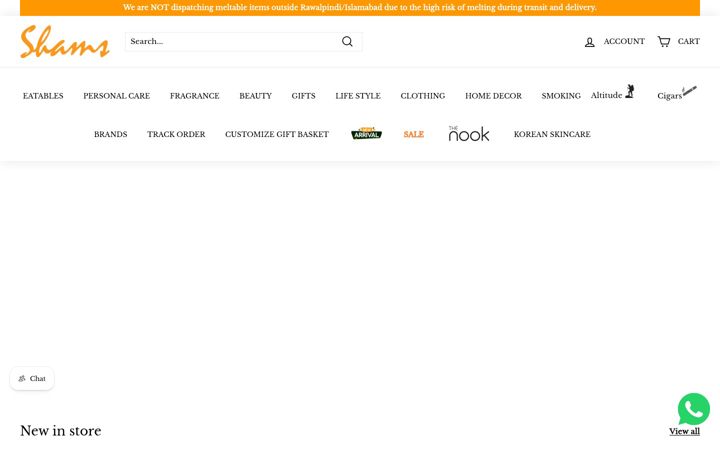Click View all for New in store
The height and width of the screenshot is (450, 720).
[684, 431]
